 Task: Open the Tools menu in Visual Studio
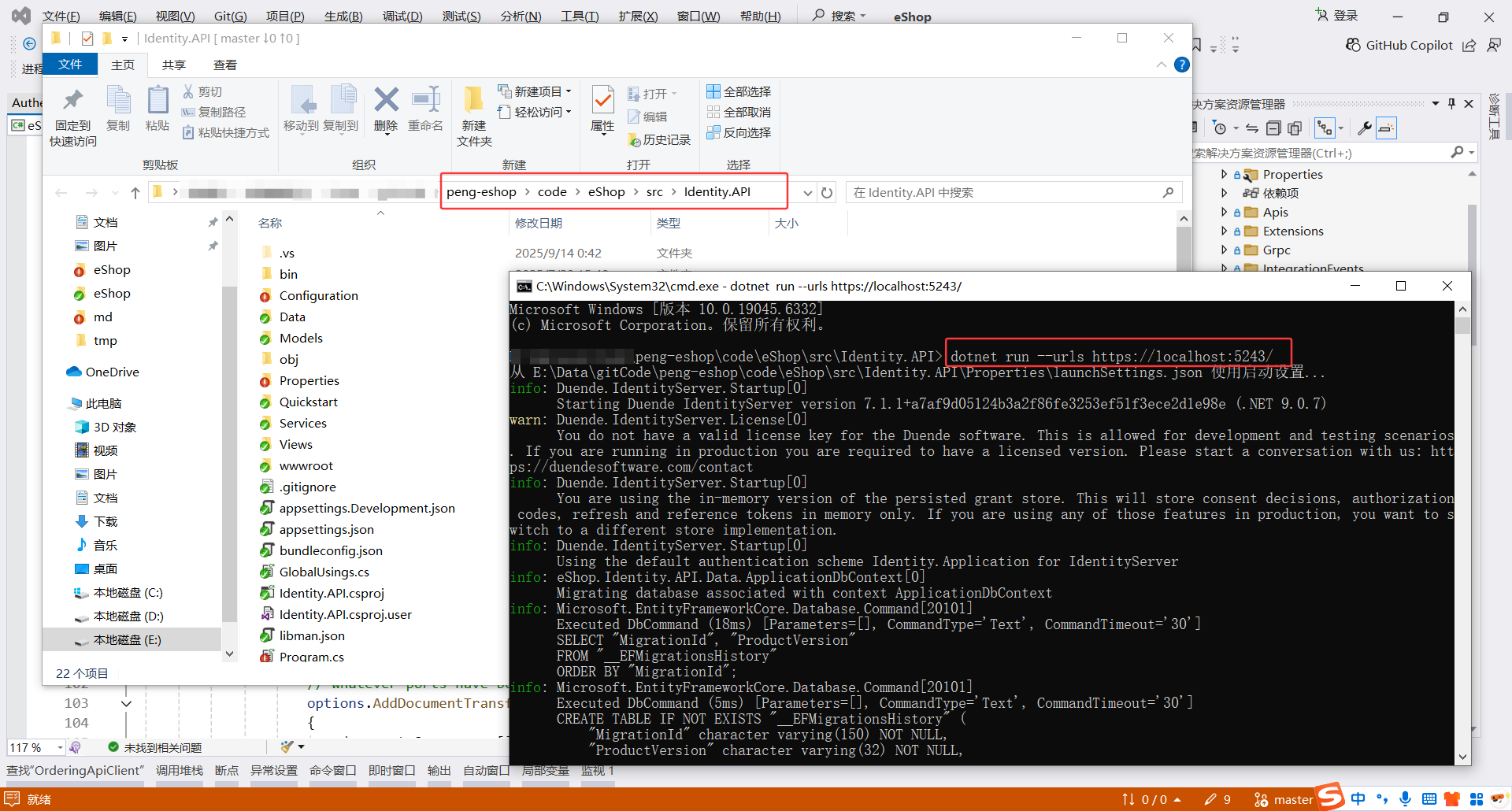[x=580, y=16]
